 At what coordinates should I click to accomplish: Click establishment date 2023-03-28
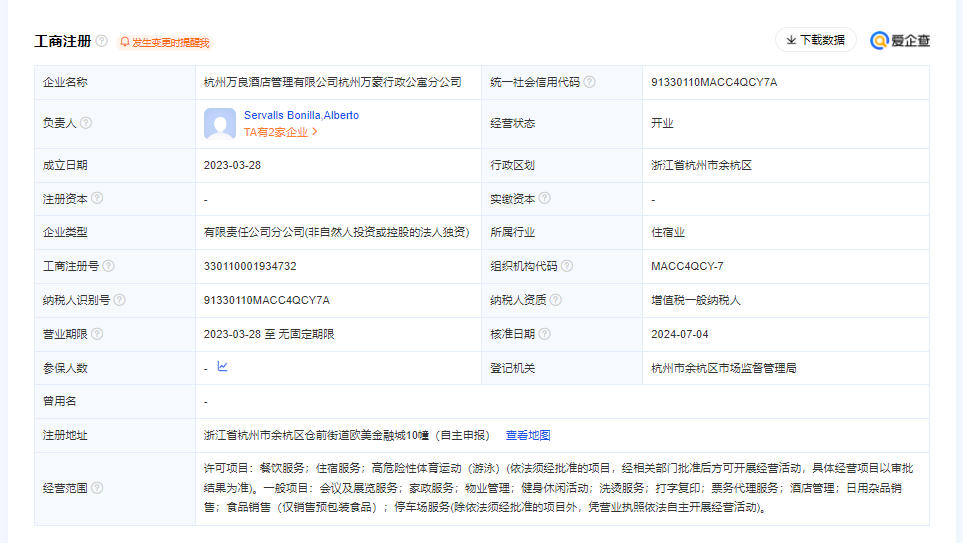pos(232,165)
